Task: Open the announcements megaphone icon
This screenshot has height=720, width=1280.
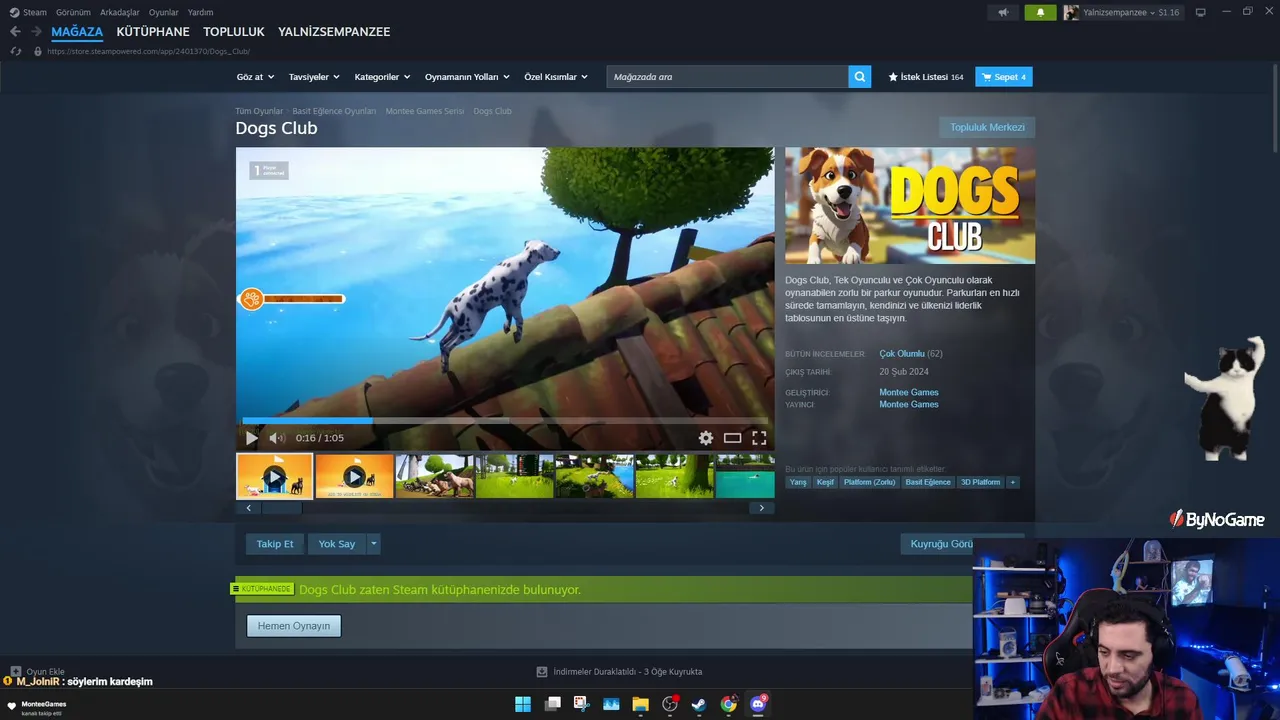Action: [1003, 12]
